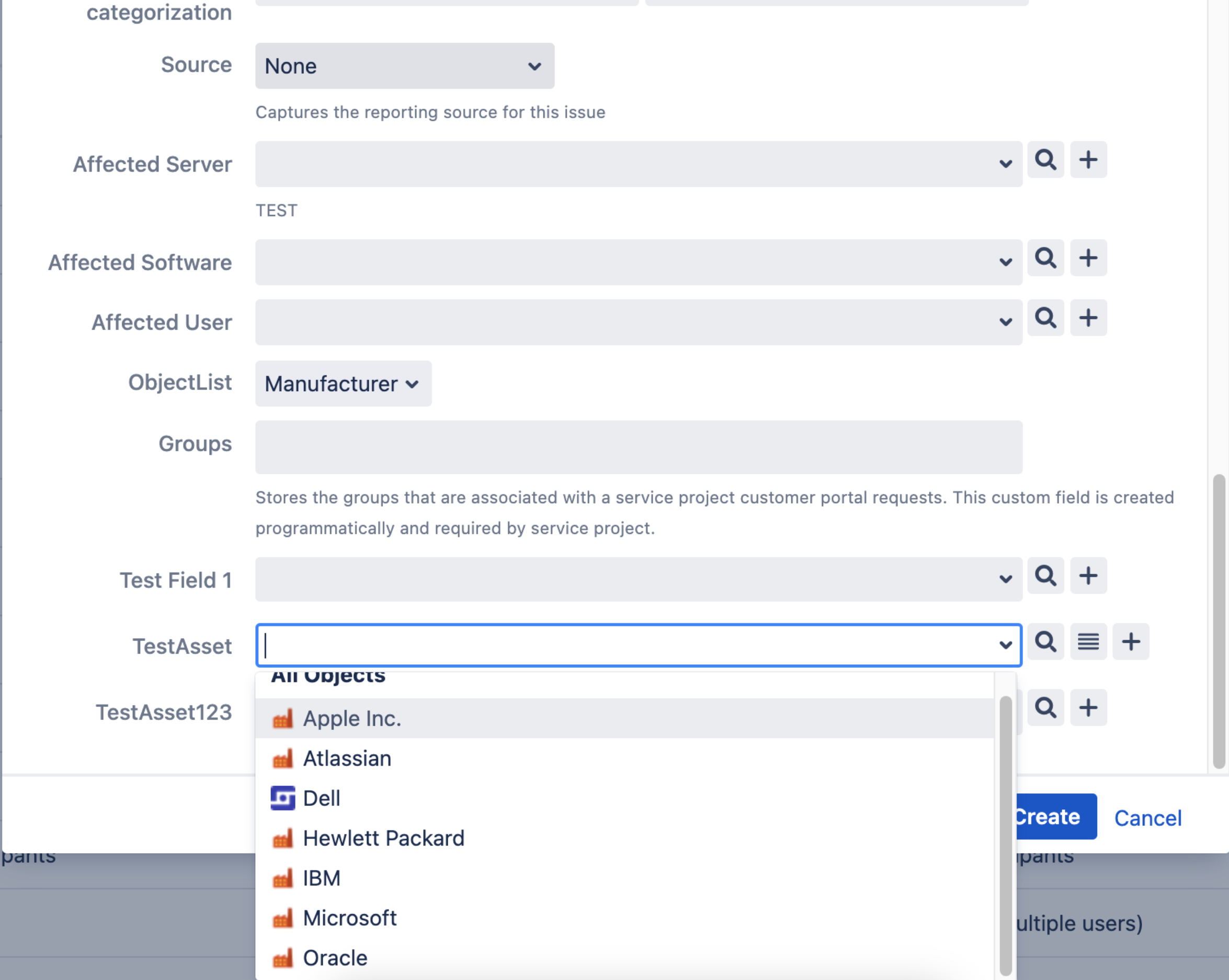Click the factory icon next to IBM
This screenshot has height=980, width=1229.
pyautogui.click(x=283, y=878)
